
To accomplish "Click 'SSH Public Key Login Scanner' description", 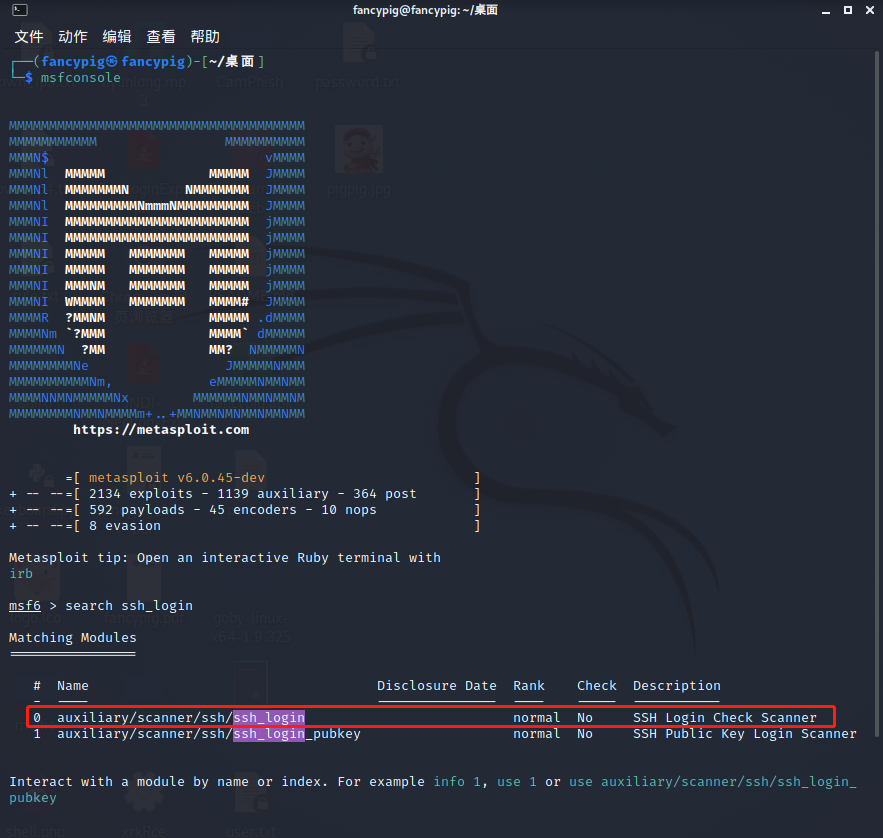I will [745, 734].
